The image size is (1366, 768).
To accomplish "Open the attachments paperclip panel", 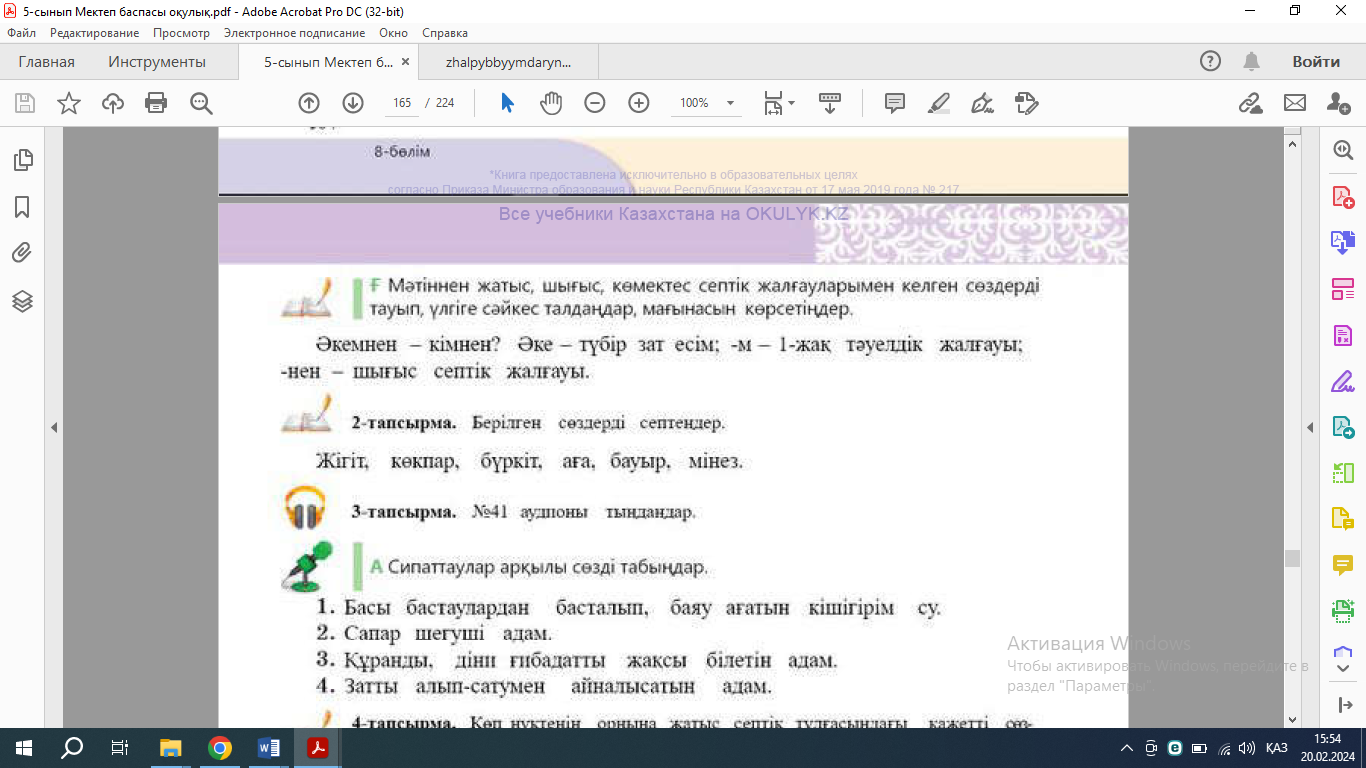I will click(22, 253).
